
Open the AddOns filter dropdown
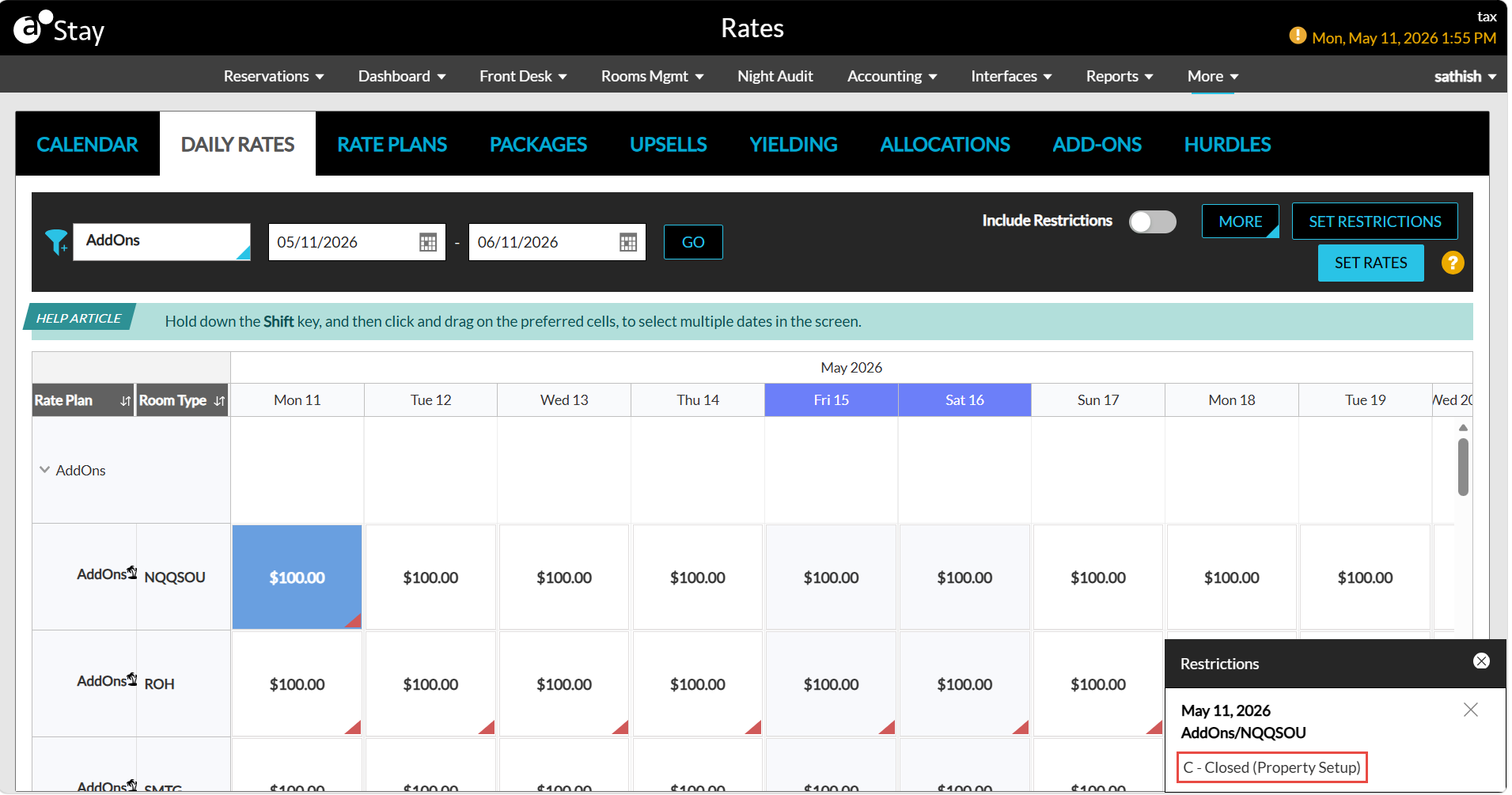click(x=162, y=241)
